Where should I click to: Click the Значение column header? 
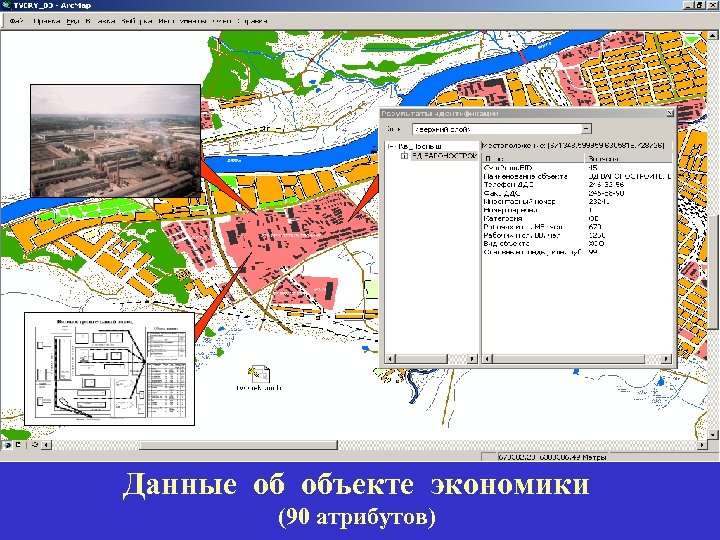tap(628, 158)
